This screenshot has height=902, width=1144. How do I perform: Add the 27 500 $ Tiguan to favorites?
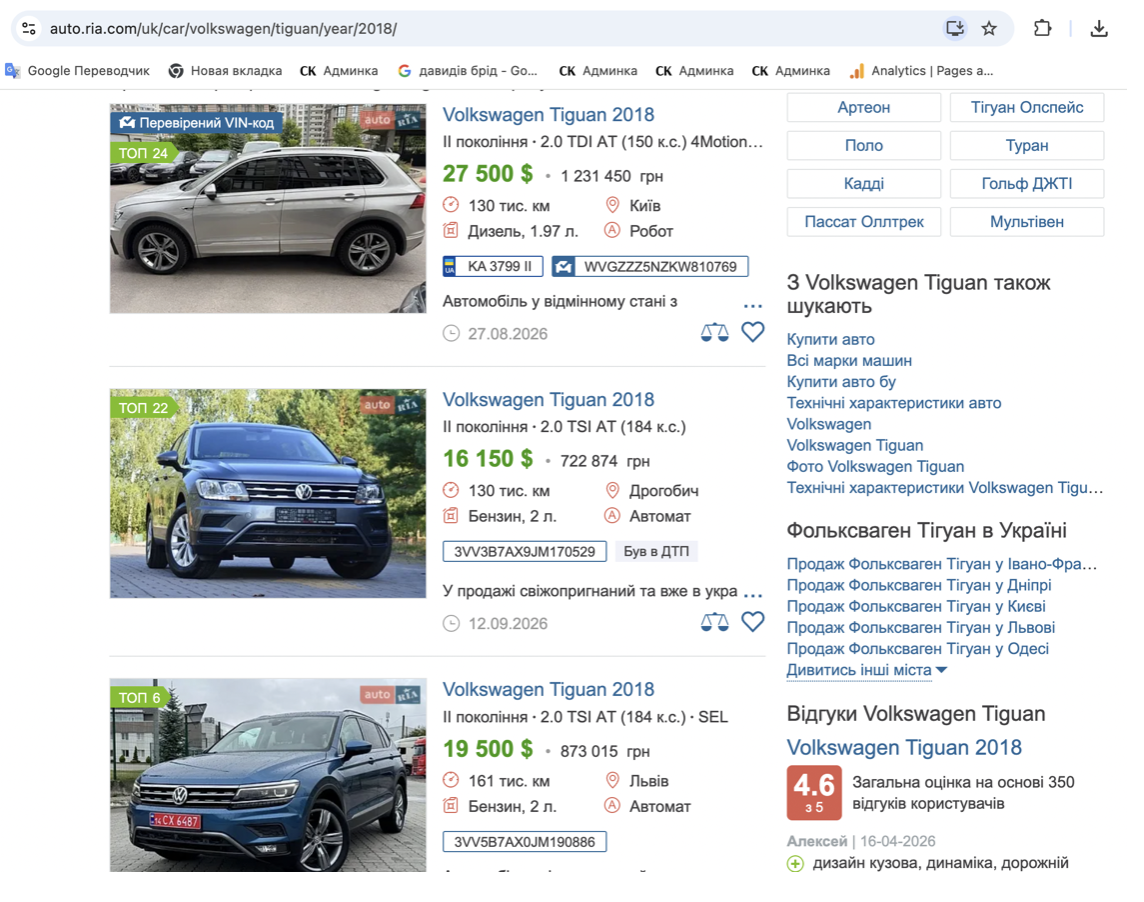tap(753, 332)
